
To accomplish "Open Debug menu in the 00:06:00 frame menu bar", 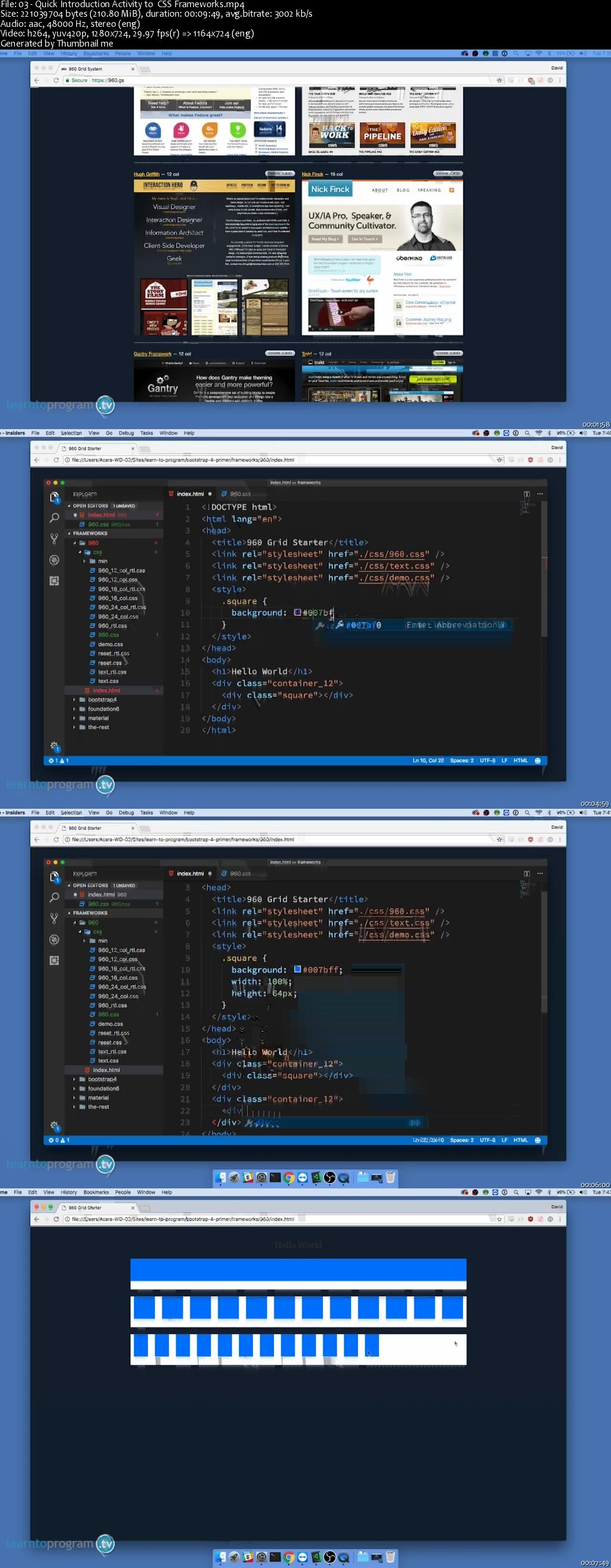I will (x=126, y=812).
